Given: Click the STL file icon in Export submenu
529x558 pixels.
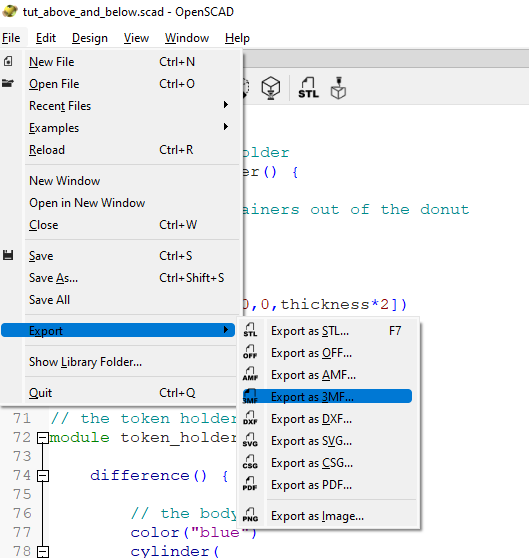Looking at the screenshot, I should [250, 330].
